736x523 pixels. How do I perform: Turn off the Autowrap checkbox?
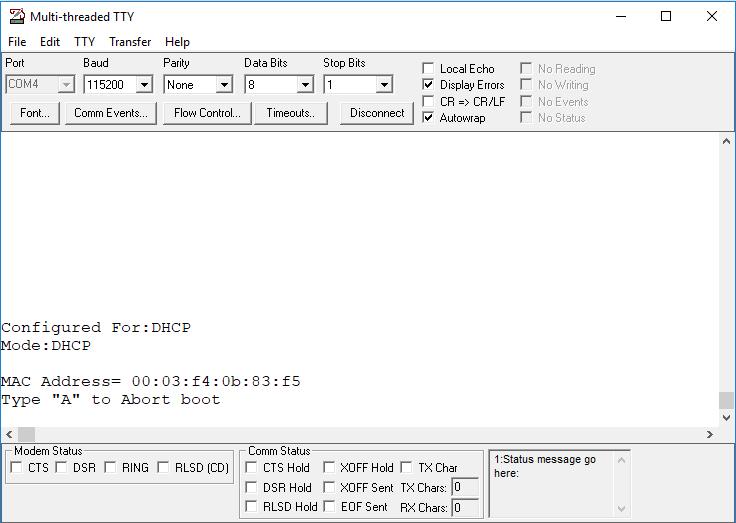tap(429, 118)
